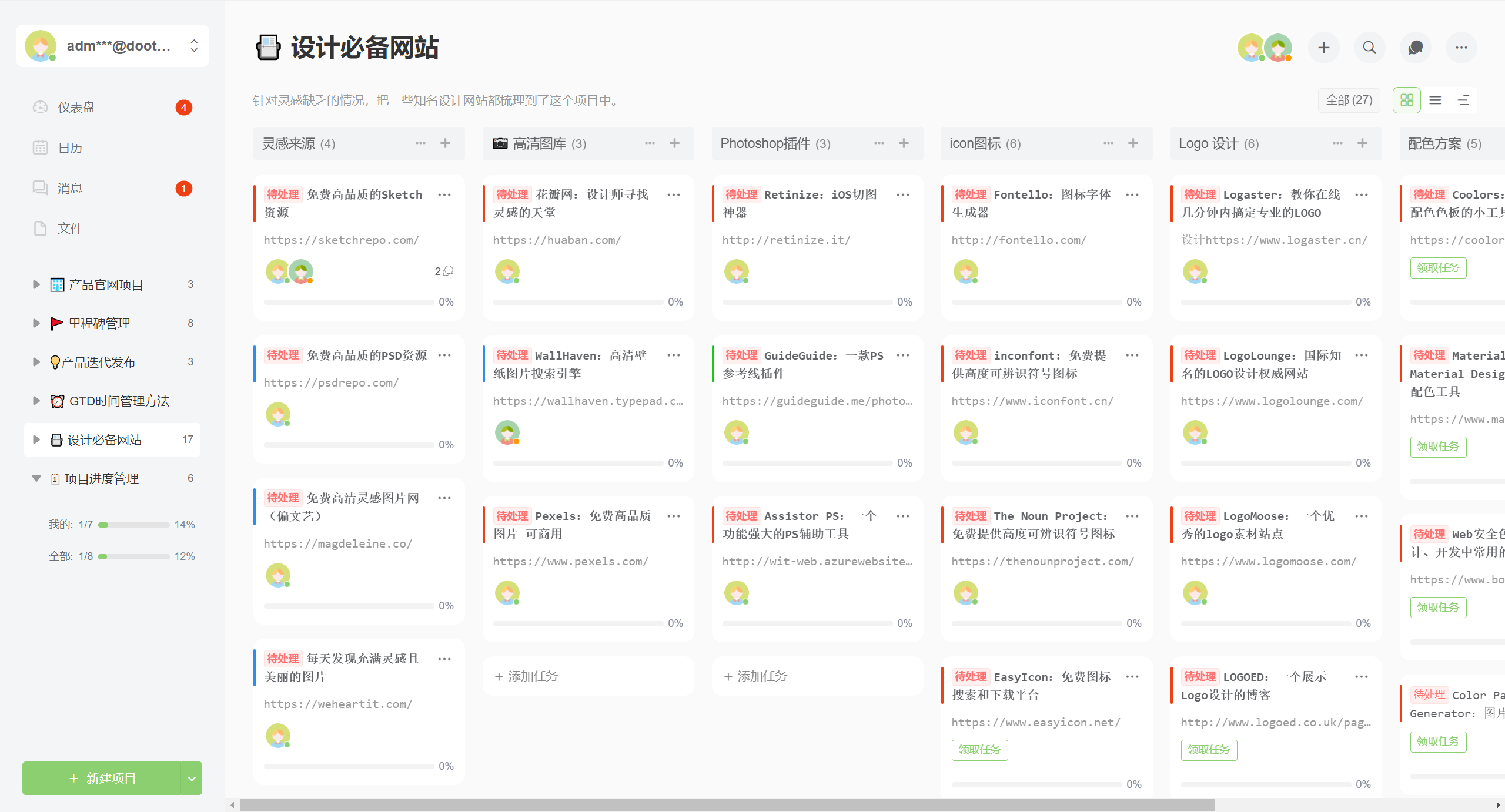The width and height of the screenshot is (1505, 812).
Task: Collapse the 项目进度管理 project tree
Action: coord(36,478)
